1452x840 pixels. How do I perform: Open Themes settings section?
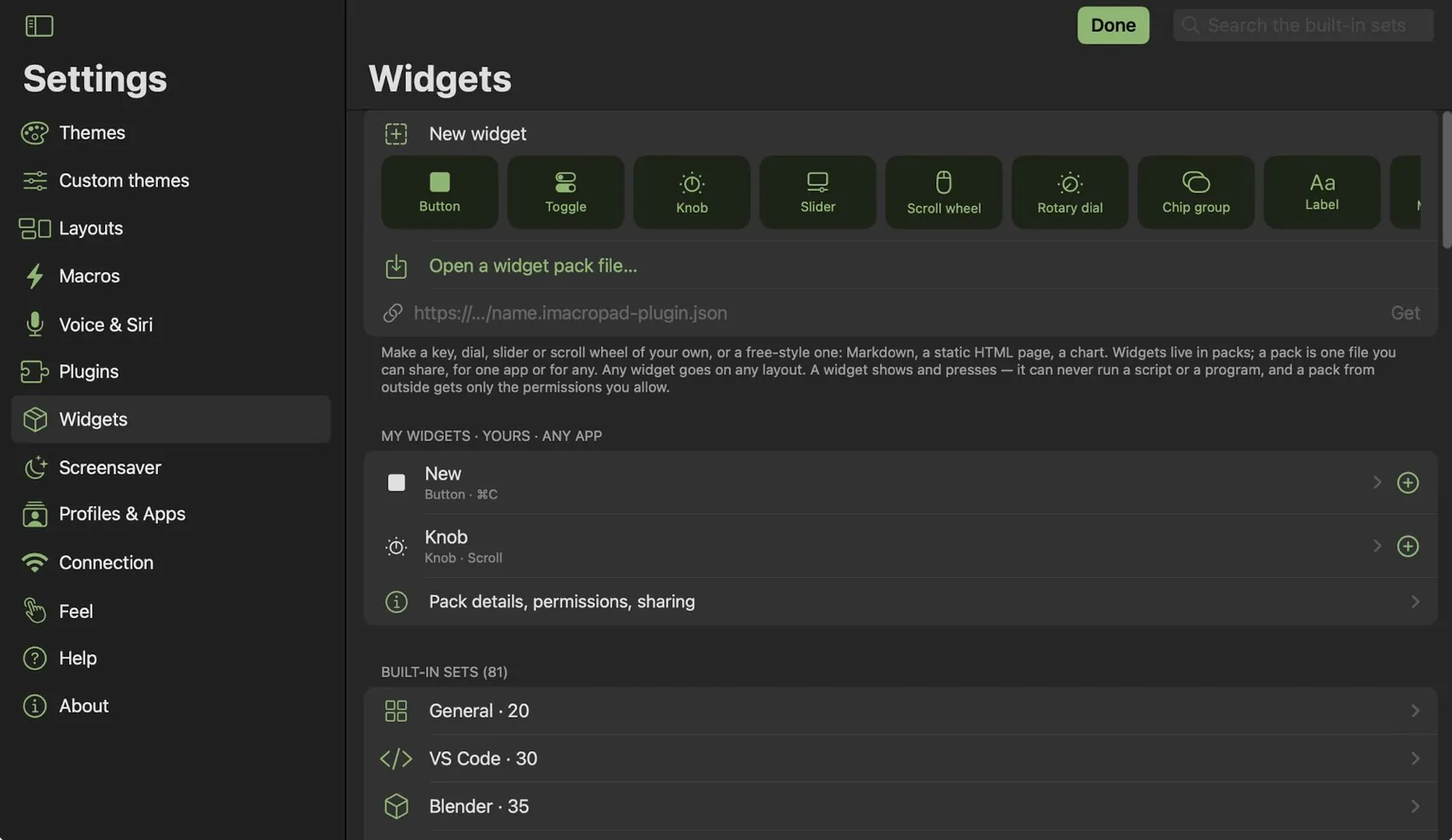pos(171,132)
